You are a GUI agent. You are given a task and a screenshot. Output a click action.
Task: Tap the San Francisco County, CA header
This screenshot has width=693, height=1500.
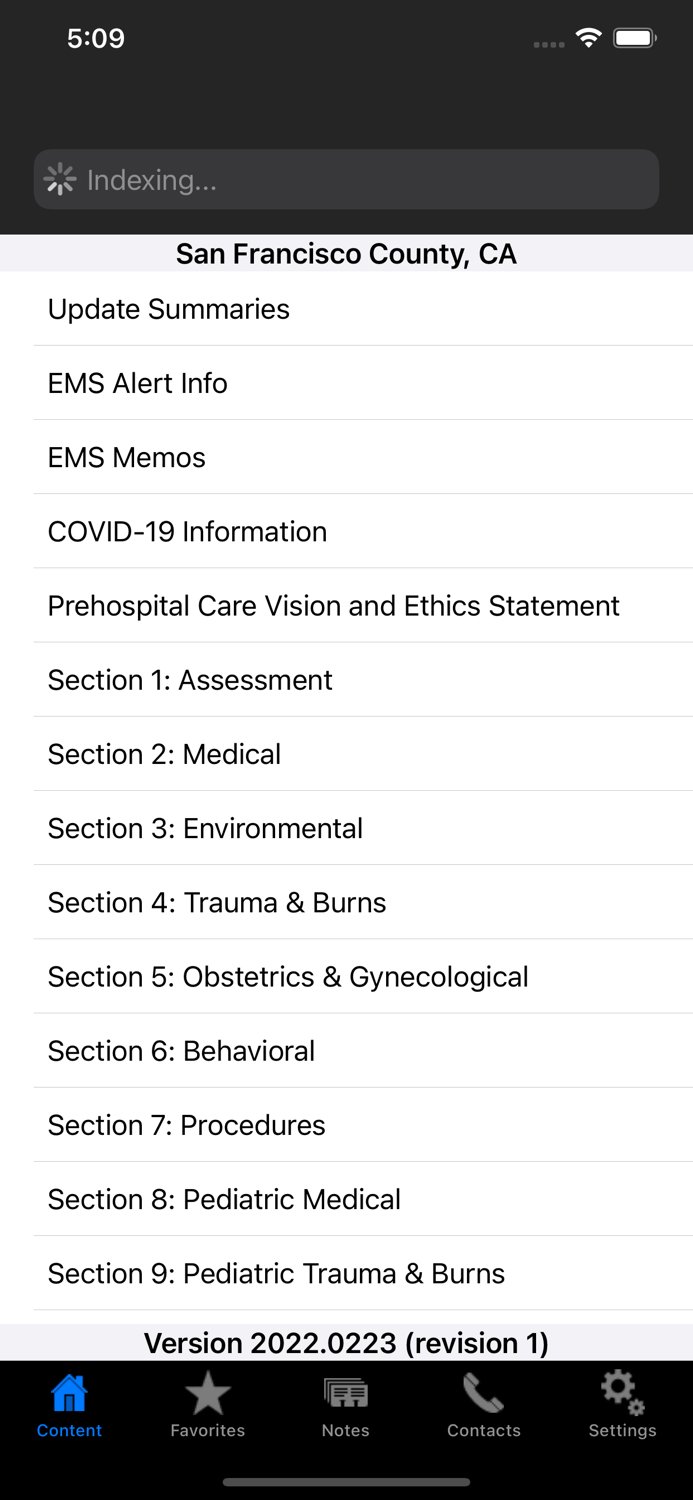346,254
